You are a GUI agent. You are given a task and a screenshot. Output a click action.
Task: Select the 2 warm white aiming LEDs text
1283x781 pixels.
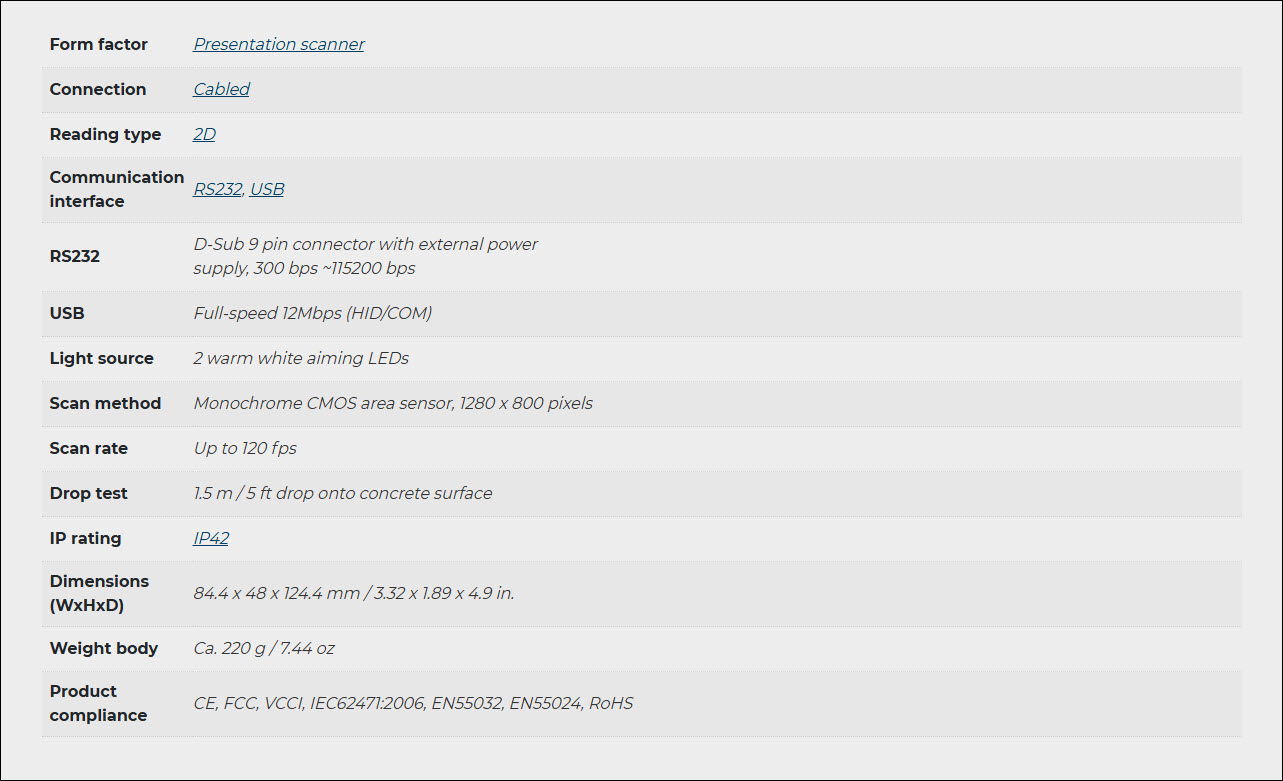[301, 358]
